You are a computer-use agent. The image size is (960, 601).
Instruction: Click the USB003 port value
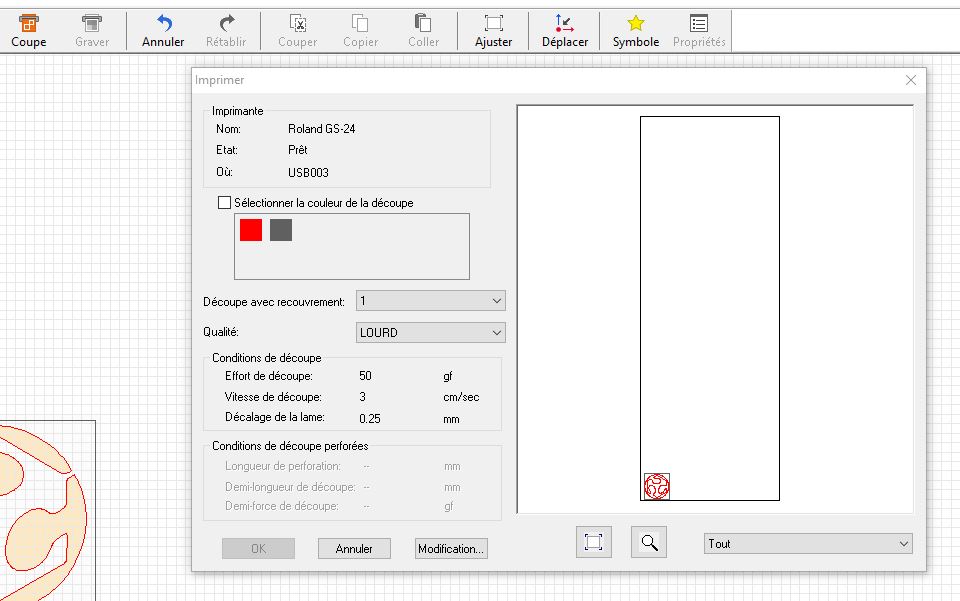click(308, 173)
